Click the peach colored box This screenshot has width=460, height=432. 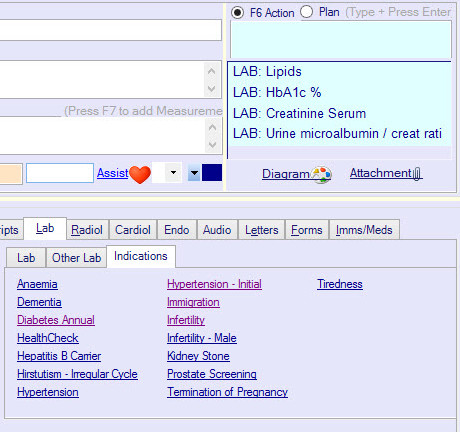point(11,174)
